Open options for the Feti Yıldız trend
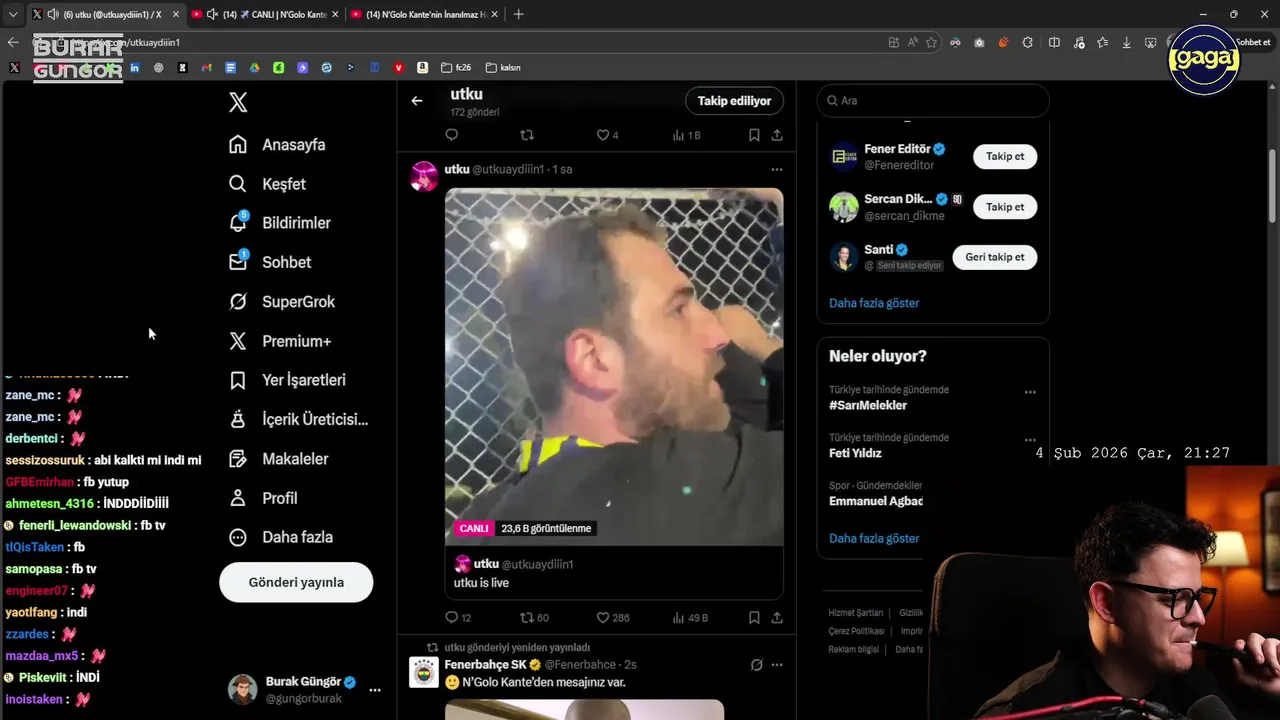 1030,440
